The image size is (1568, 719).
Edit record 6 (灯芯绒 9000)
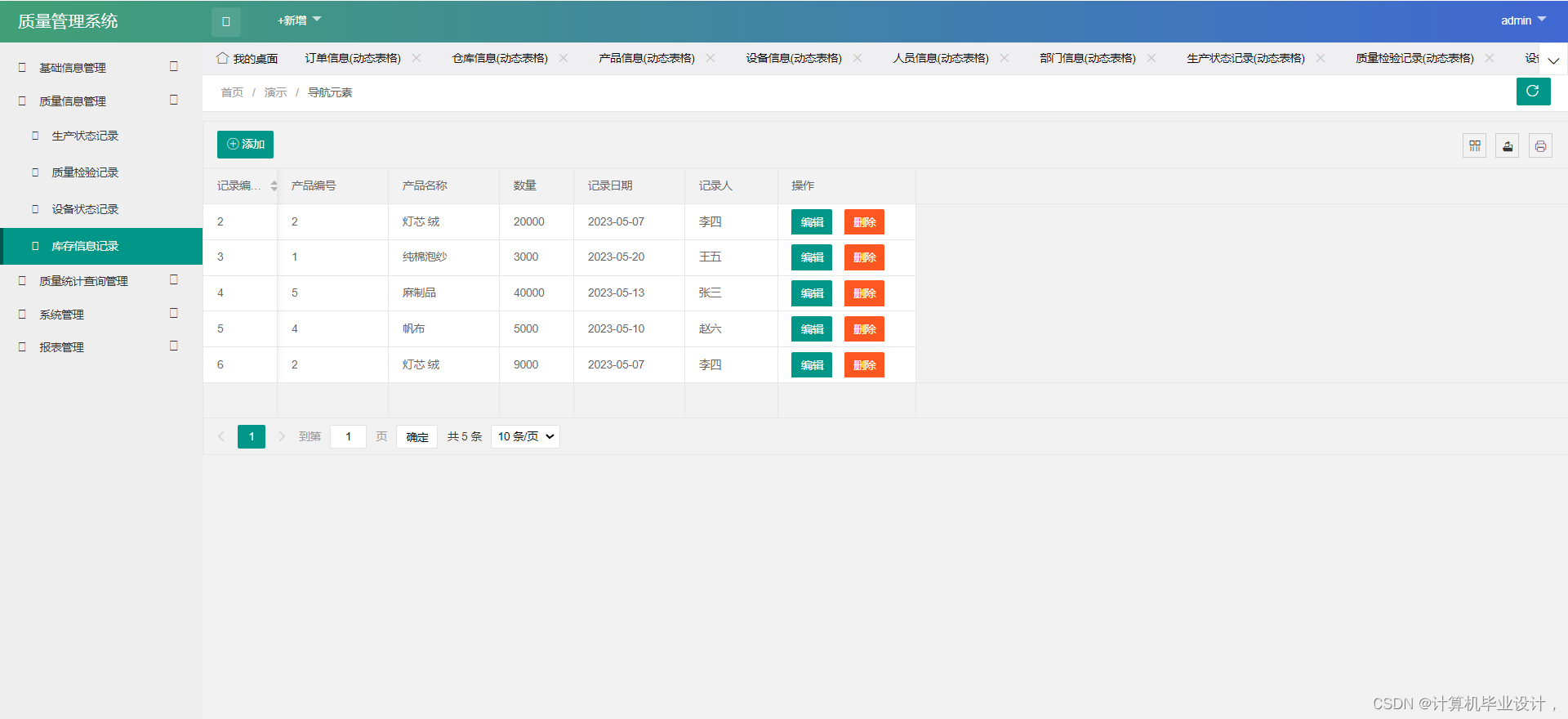point(812,365)
